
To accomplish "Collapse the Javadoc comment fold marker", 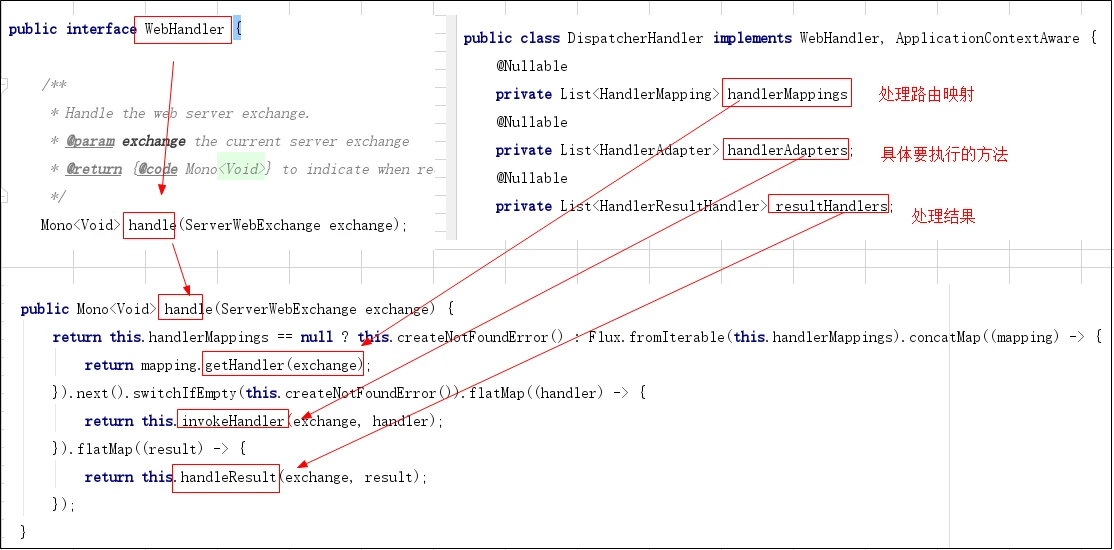I will click(5, 86).
